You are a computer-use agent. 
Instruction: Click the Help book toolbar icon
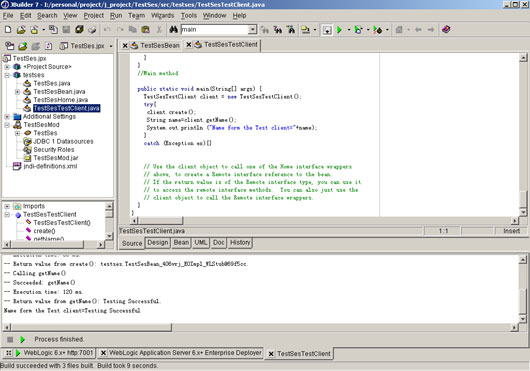446,30
